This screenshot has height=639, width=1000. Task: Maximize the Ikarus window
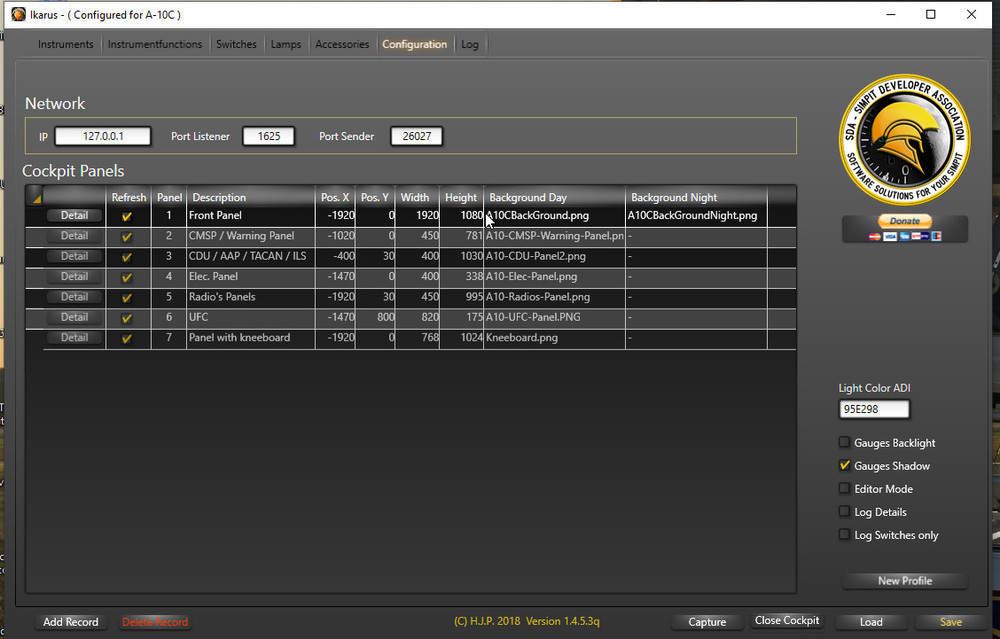(x=930, y=14)
